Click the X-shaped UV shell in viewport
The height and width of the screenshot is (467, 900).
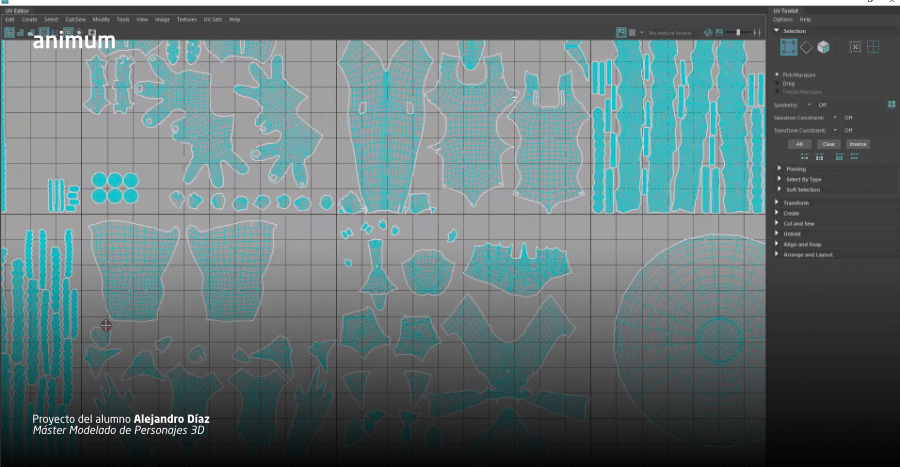point(508,356)
